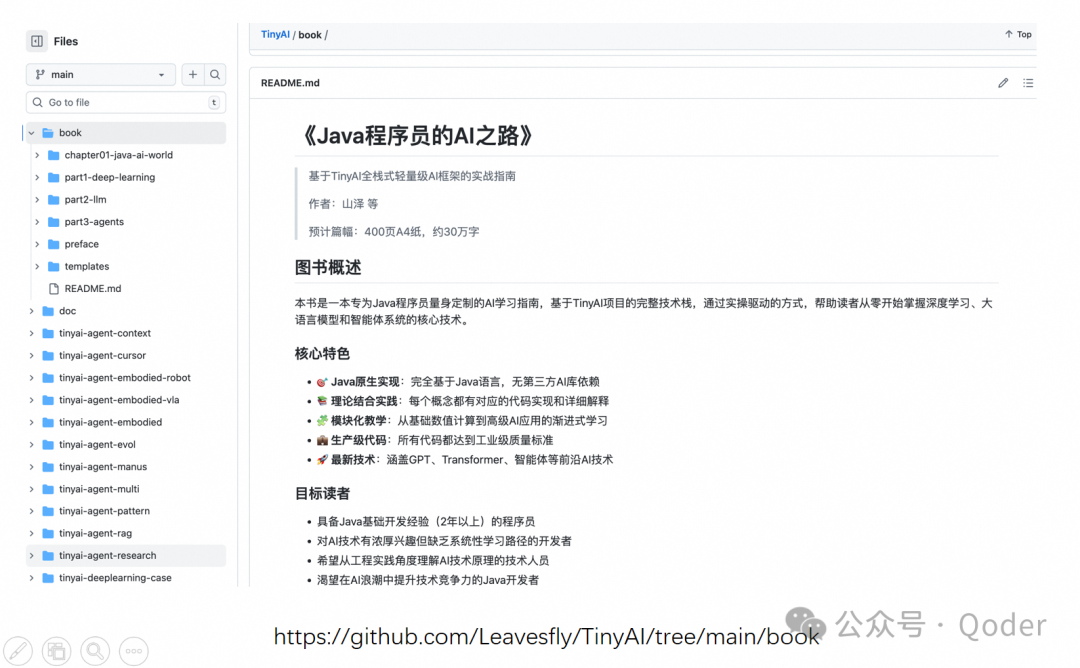
Task: Open the chapter01-java-ai-world folder
Action: tap(118, 155)
